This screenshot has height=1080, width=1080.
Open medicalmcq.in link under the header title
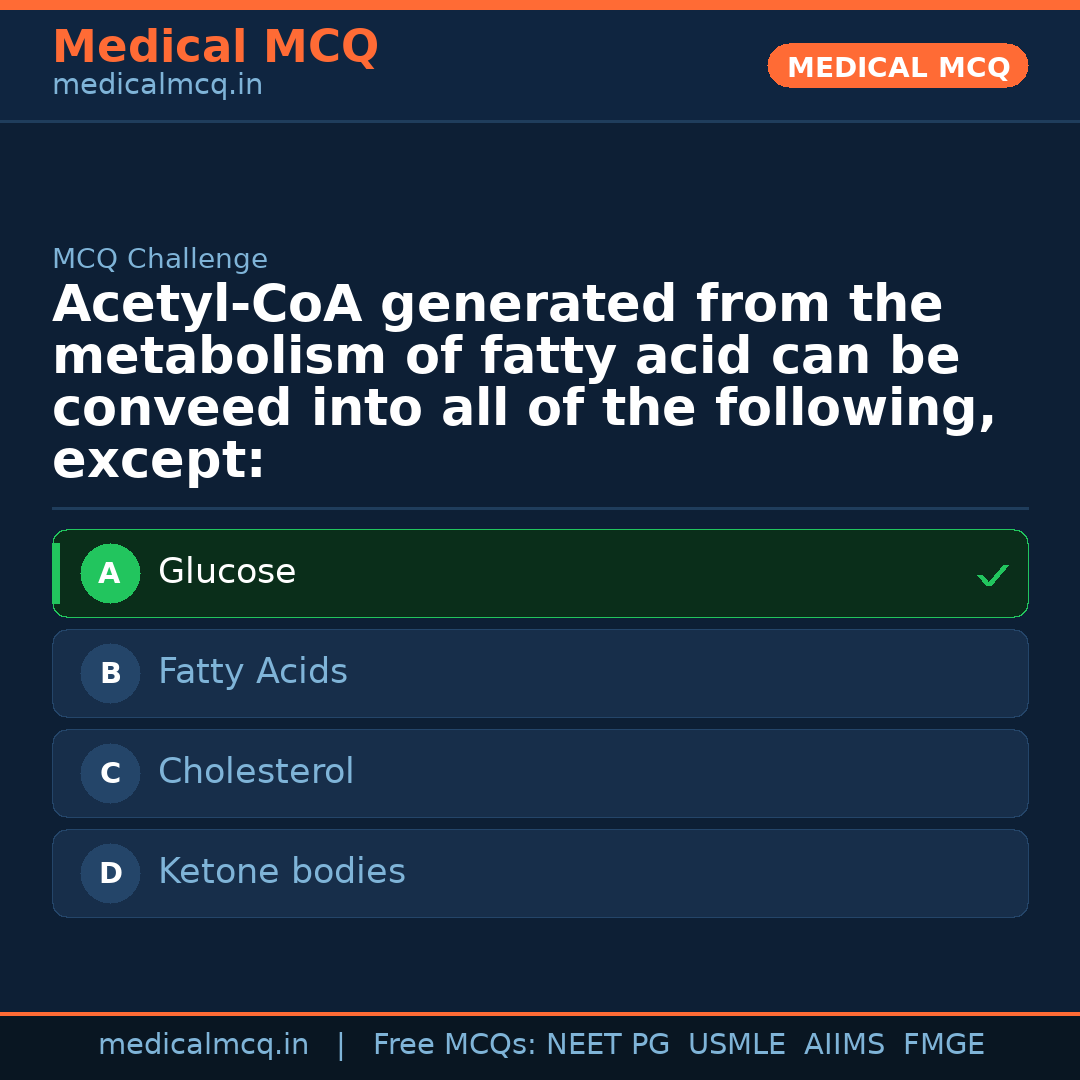click(157, 86)
